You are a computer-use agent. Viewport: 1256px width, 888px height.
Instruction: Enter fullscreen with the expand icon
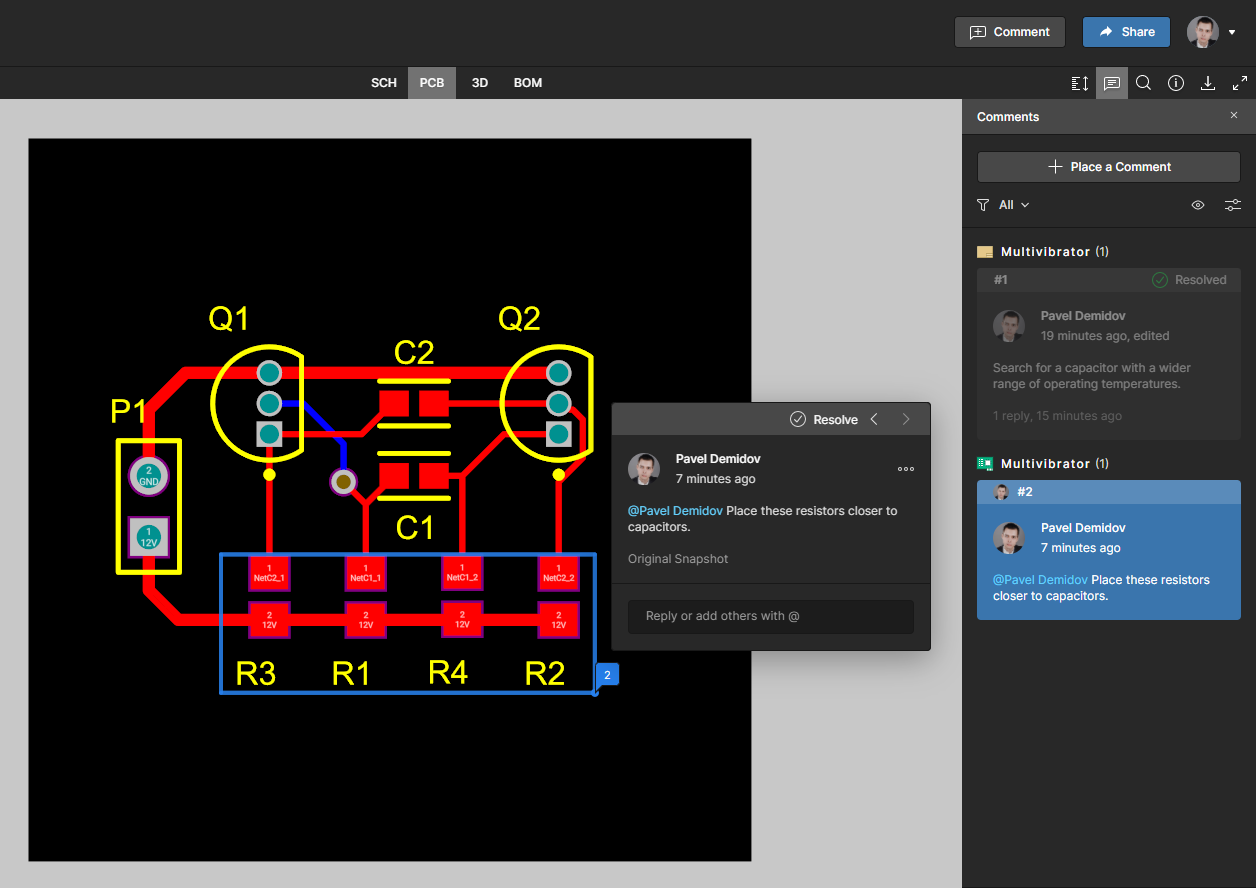pyautogui.click(x=1240, y=83)
